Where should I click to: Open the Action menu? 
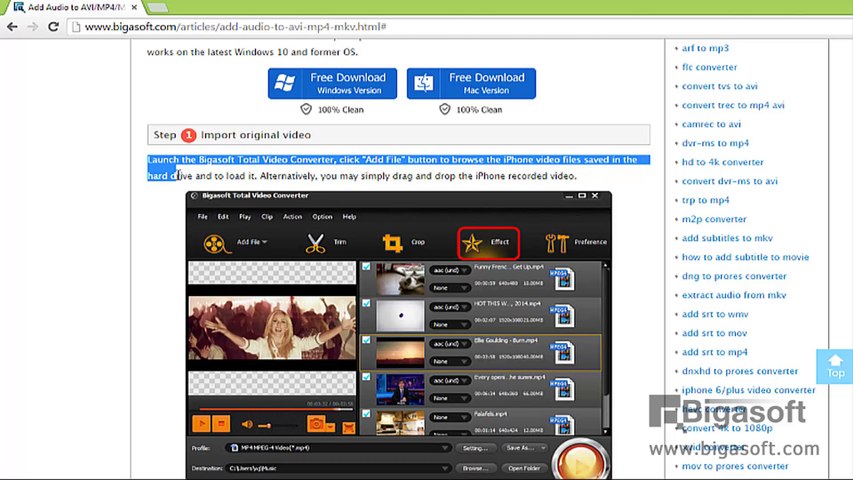click(292, 217)
